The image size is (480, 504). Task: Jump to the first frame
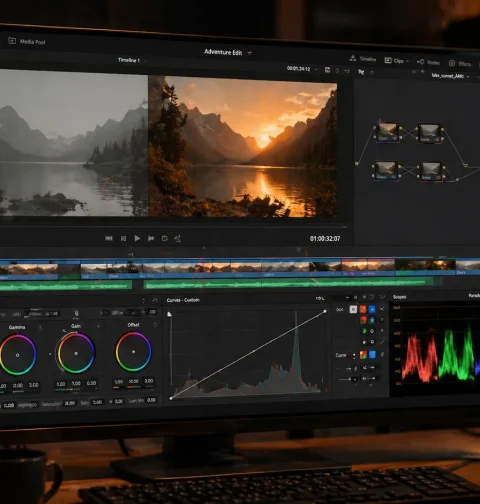click(x=109, y=238)
